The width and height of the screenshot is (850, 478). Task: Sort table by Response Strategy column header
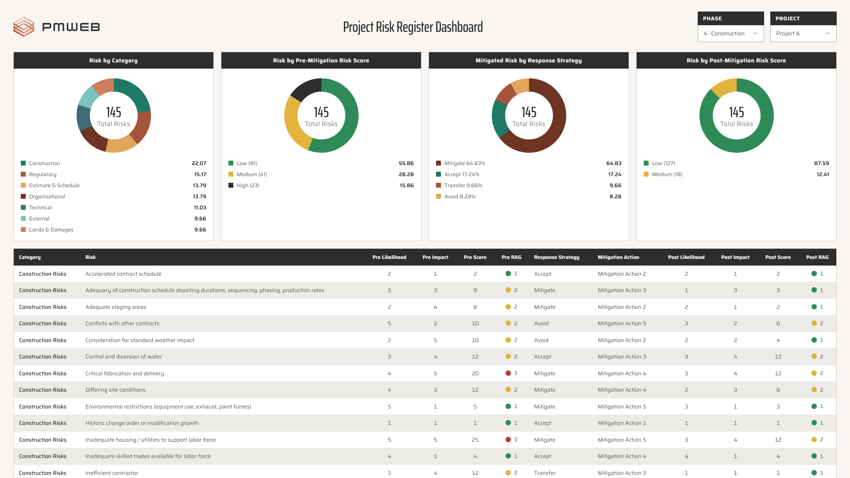557,257
